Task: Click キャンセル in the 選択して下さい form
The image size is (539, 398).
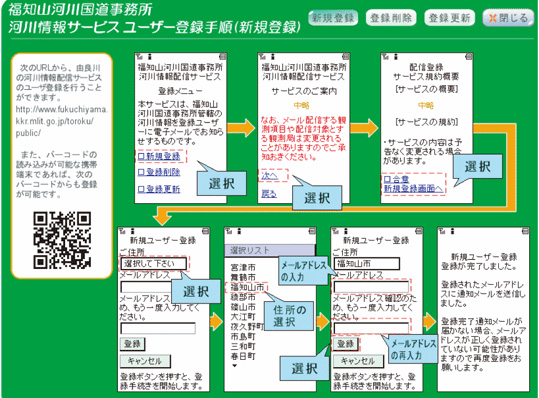Action: 145,361
